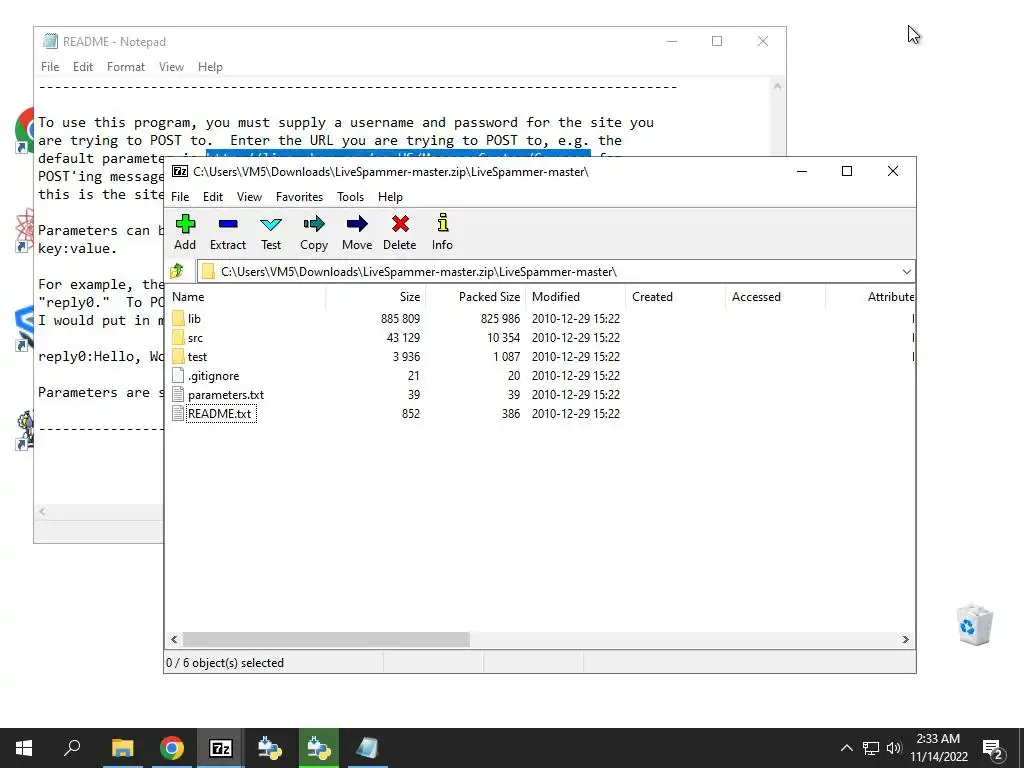The width and height of the screenshot is (1024, 768).
Task: Click the 7-Zip scroll right arrow
Action: pos(906,639)
